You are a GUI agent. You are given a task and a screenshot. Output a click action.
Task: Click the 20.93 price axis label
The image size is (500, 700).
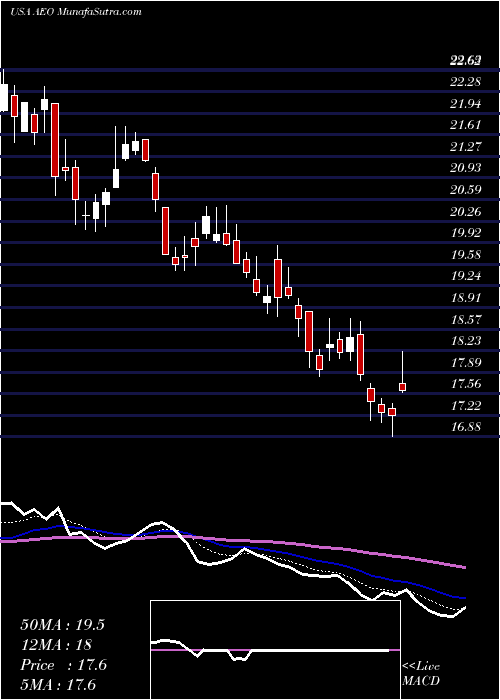[x=466, y=168]
